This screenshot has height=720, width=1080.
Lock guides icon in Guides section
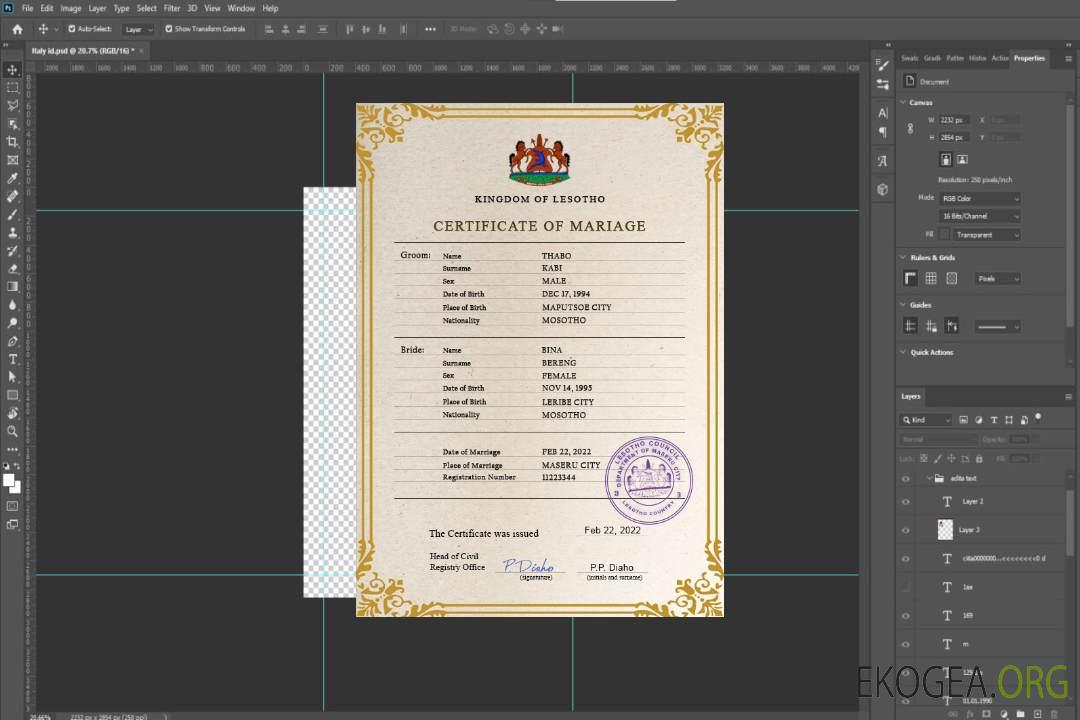931,327
